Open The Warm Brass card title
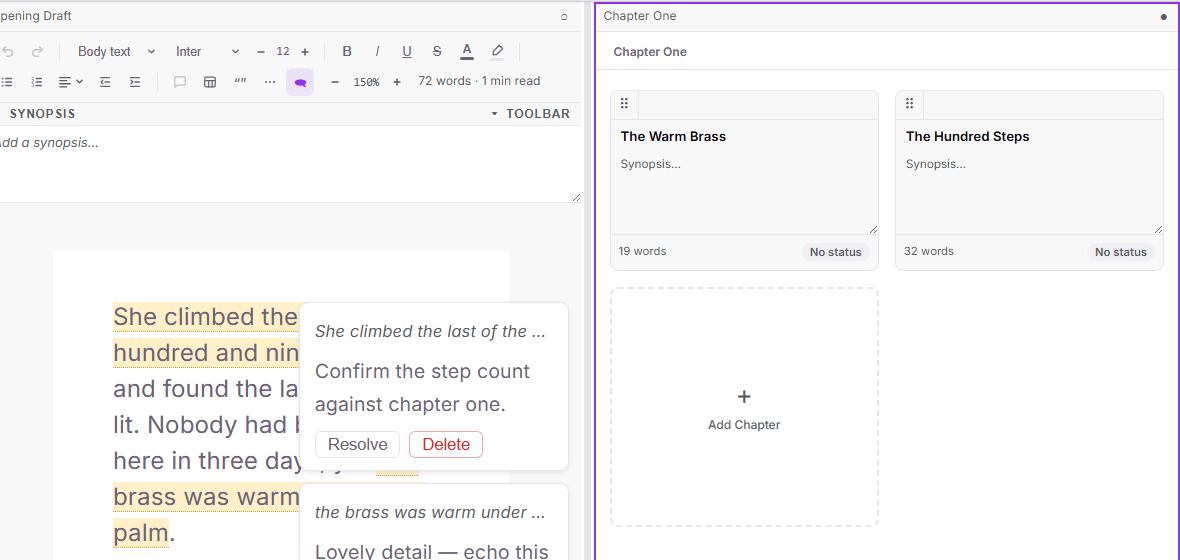 (673, 136)
